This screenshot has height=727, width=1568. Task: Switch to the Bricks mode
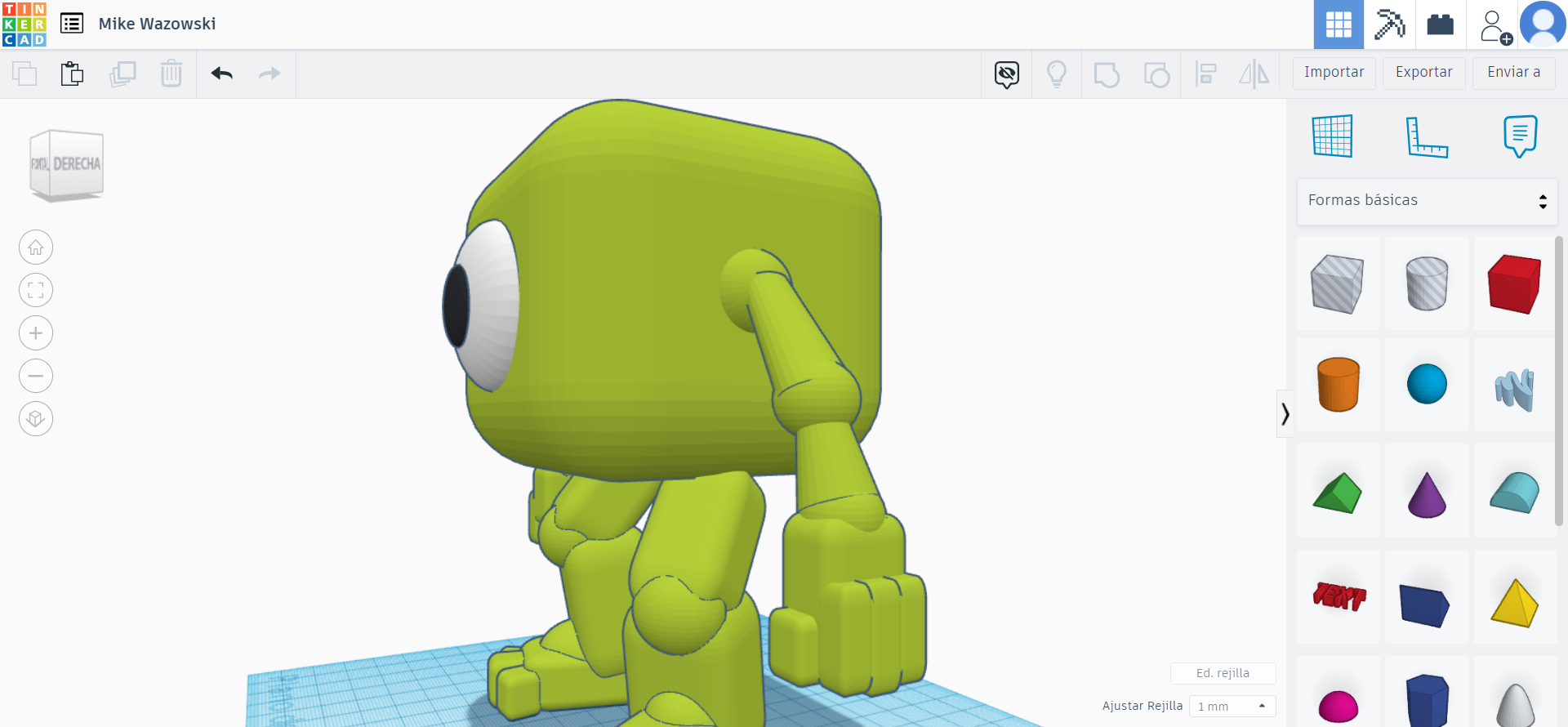pos(1440,25)
